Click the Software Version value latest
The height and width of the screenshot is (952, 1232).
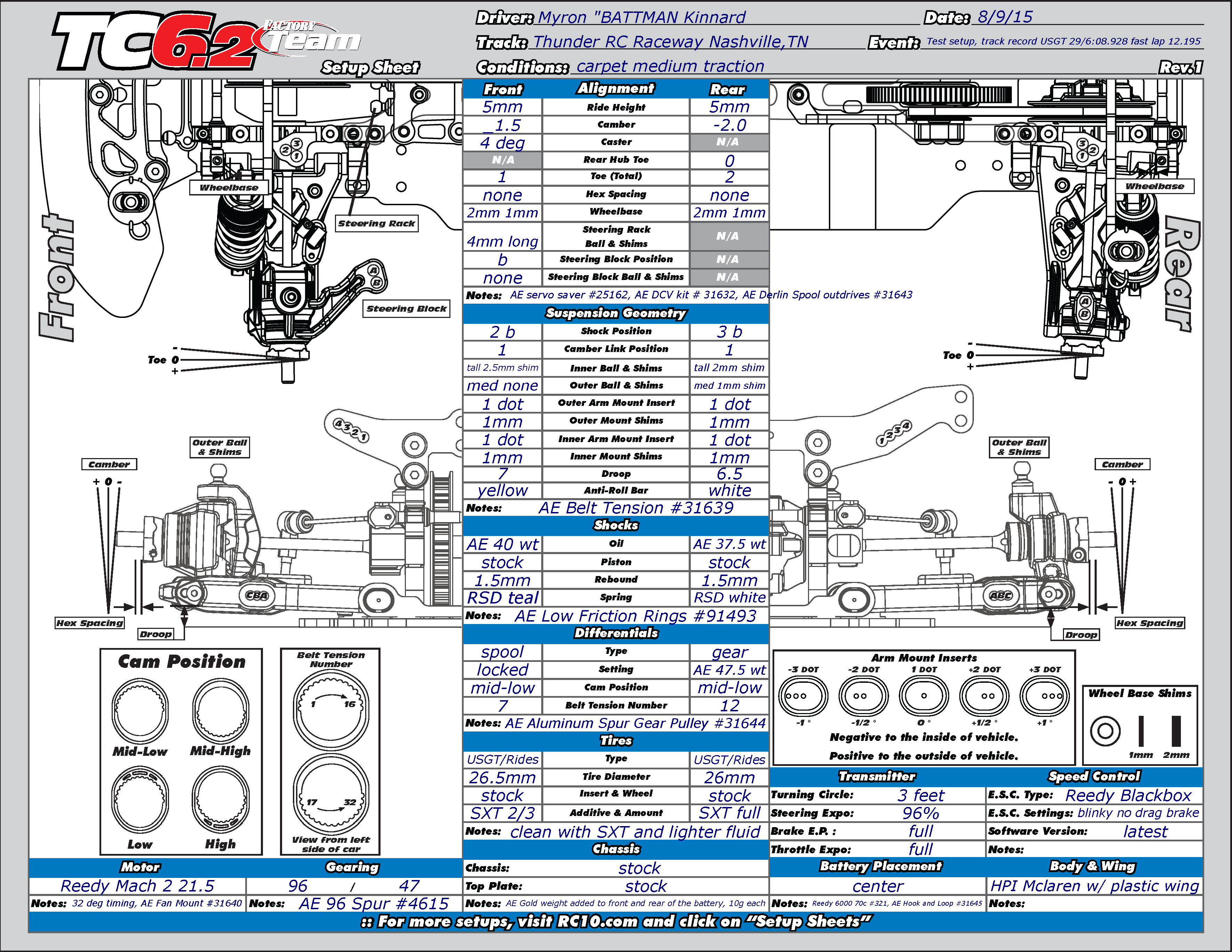pos(1145,831)
